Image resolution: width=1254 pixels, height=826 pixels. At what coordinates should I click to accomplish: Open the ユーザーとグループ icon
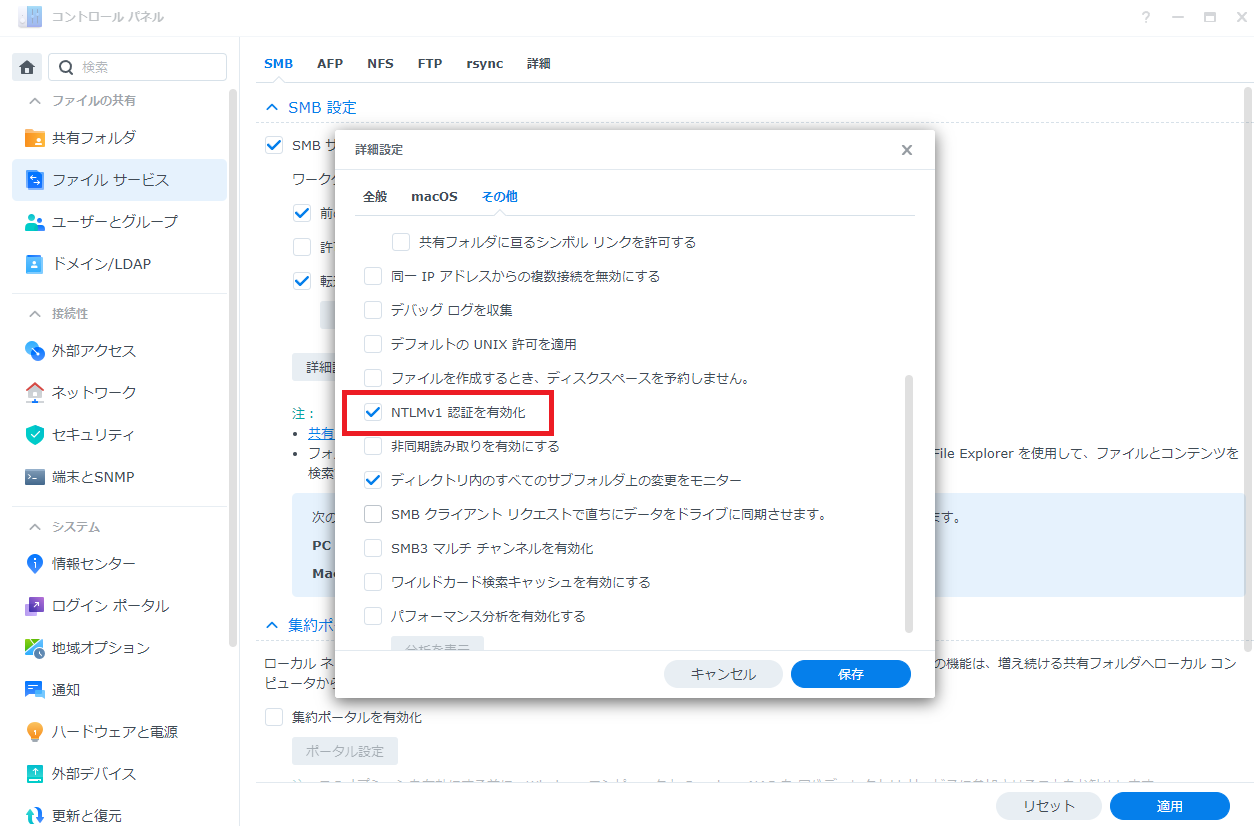(35, 222)
